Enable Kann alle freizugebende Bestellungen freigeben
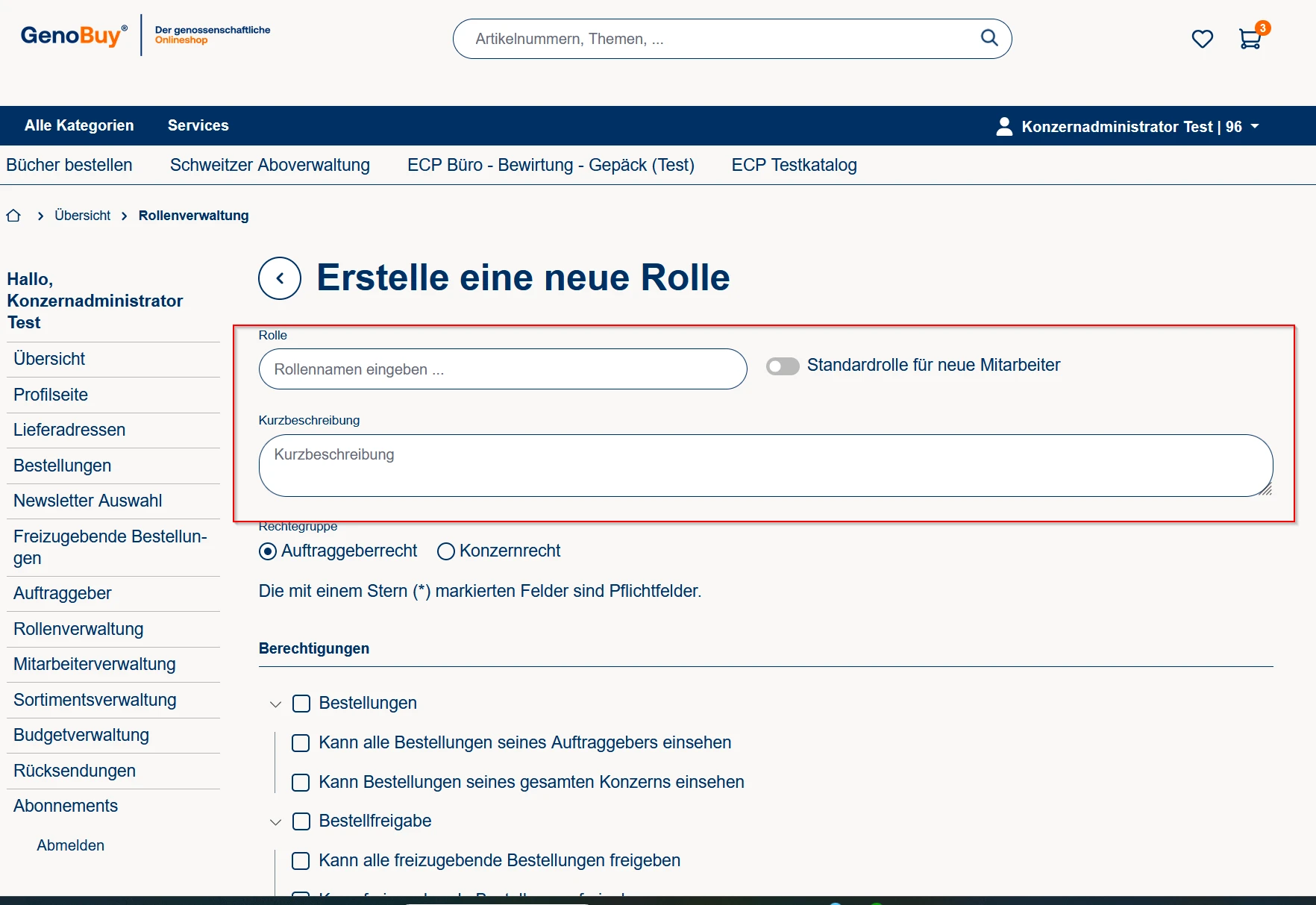 [301, 861]
